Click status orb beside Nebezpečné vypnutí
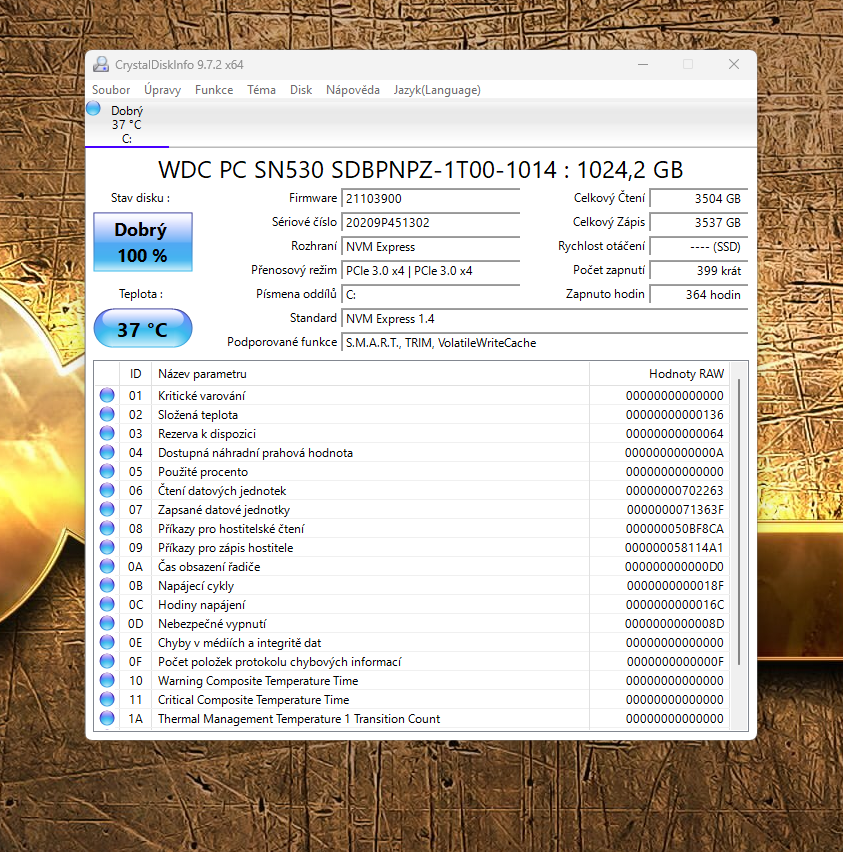The image size is (843, 852). pos(107,624)
